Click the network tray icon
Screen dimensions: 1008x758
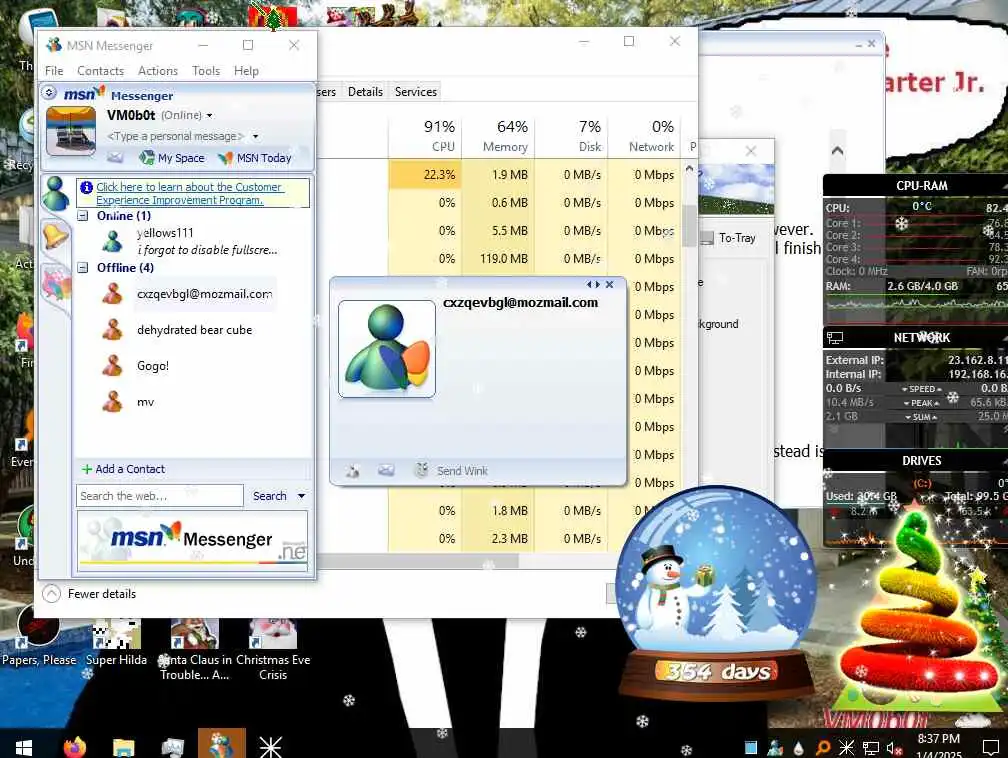pos(871,748)
